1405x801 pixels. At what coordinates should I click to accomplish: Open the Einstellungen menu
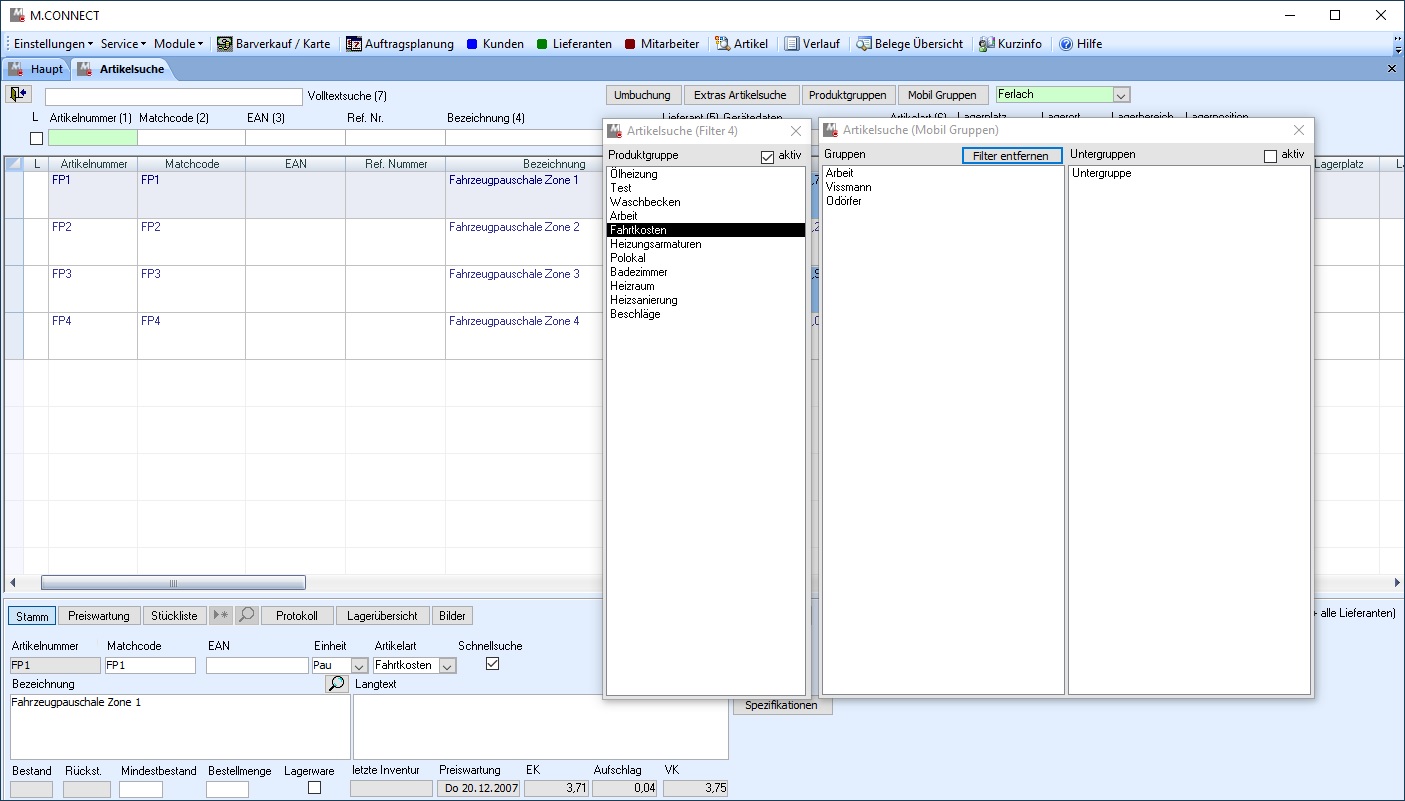point(53,44)
